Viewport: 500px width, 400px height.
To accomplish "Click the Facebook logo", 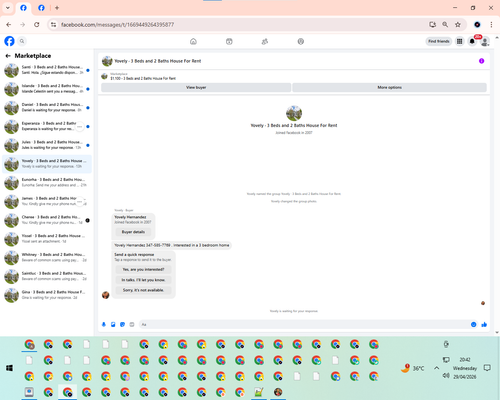I will (x=9, y=41).
